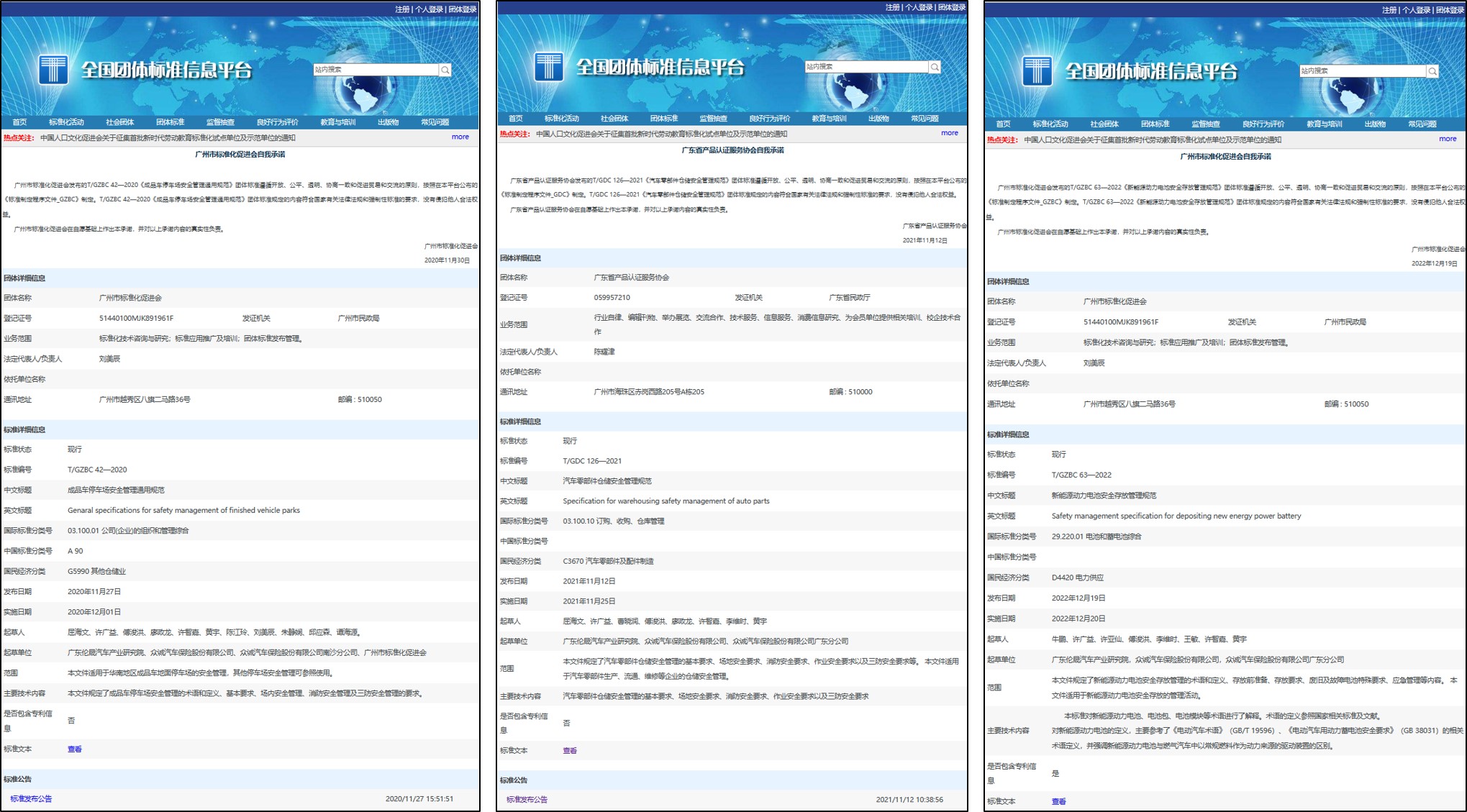Click the 'more' link in the middle page
This screenshot has height=812, width=1467.
click(x=950, y=133)
